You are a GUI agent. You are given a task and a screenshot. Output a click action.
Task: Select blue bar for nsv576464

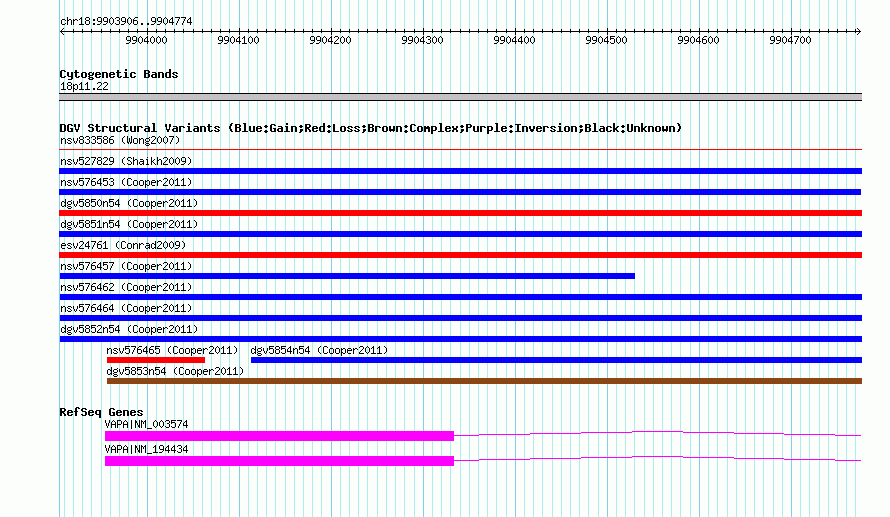460,318
